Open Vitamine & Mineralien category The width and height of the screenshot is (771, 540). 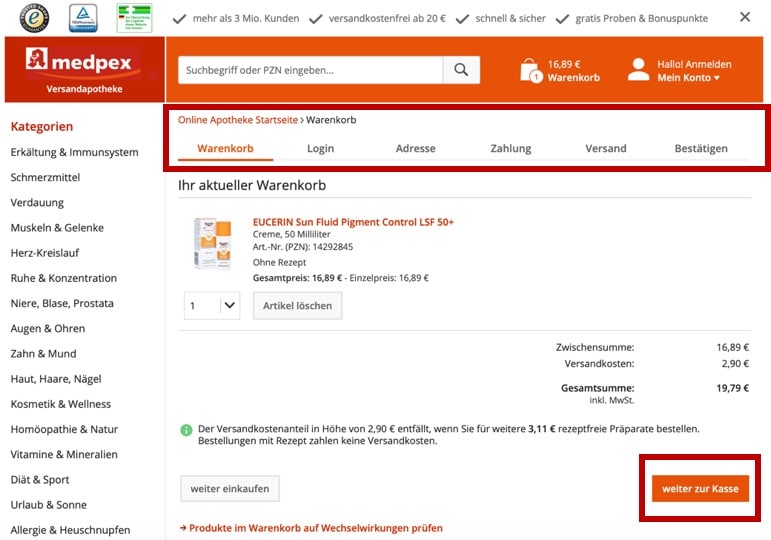click(x=64, y=454)
